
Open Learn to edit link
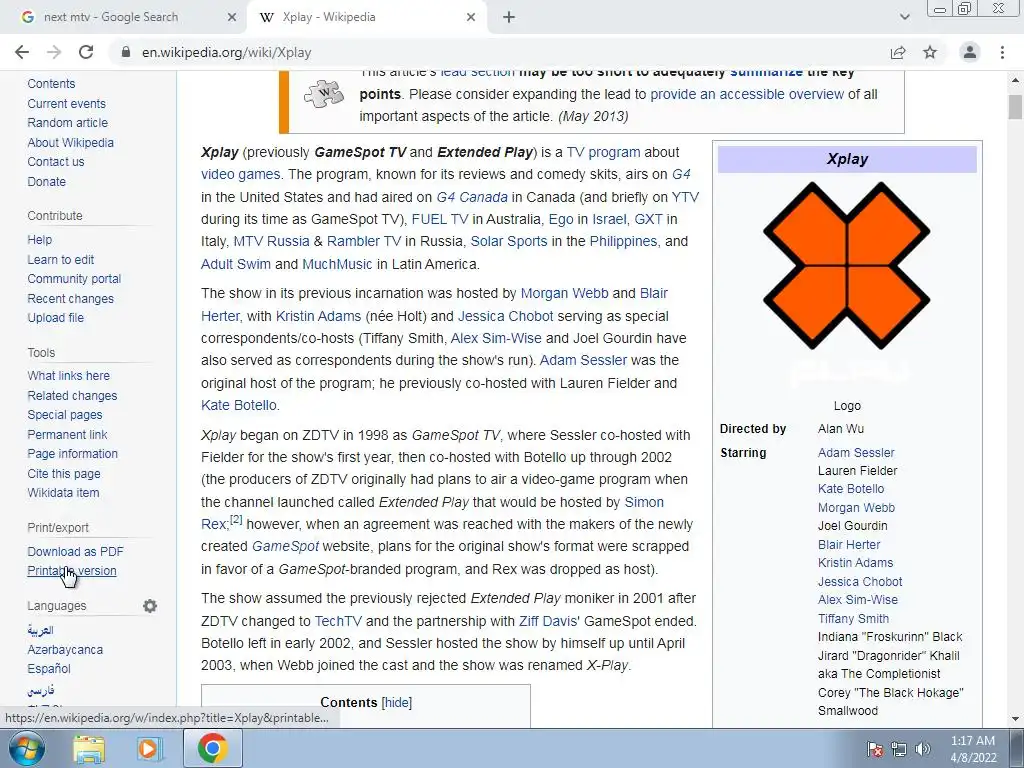point(61,259)
